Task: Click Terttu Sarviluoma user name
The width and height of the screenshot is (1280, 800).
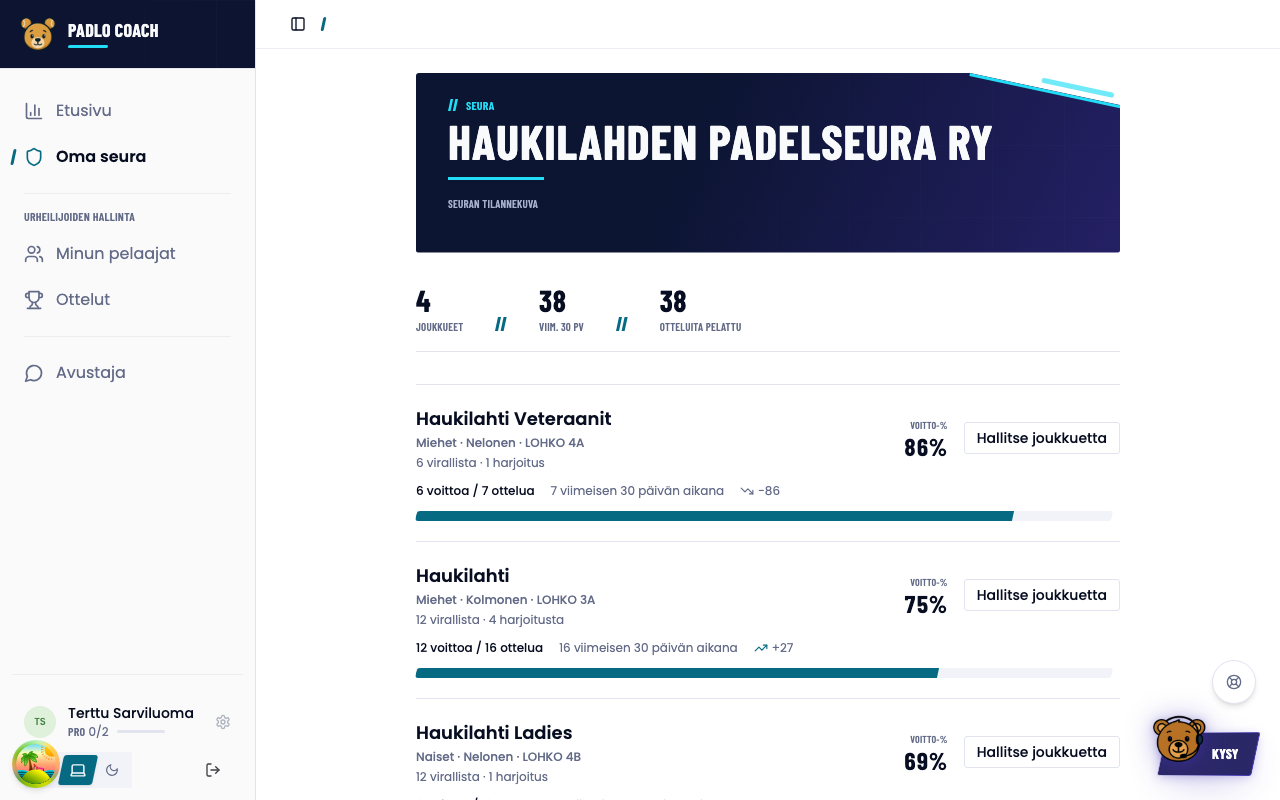Action: pos(131,713)
